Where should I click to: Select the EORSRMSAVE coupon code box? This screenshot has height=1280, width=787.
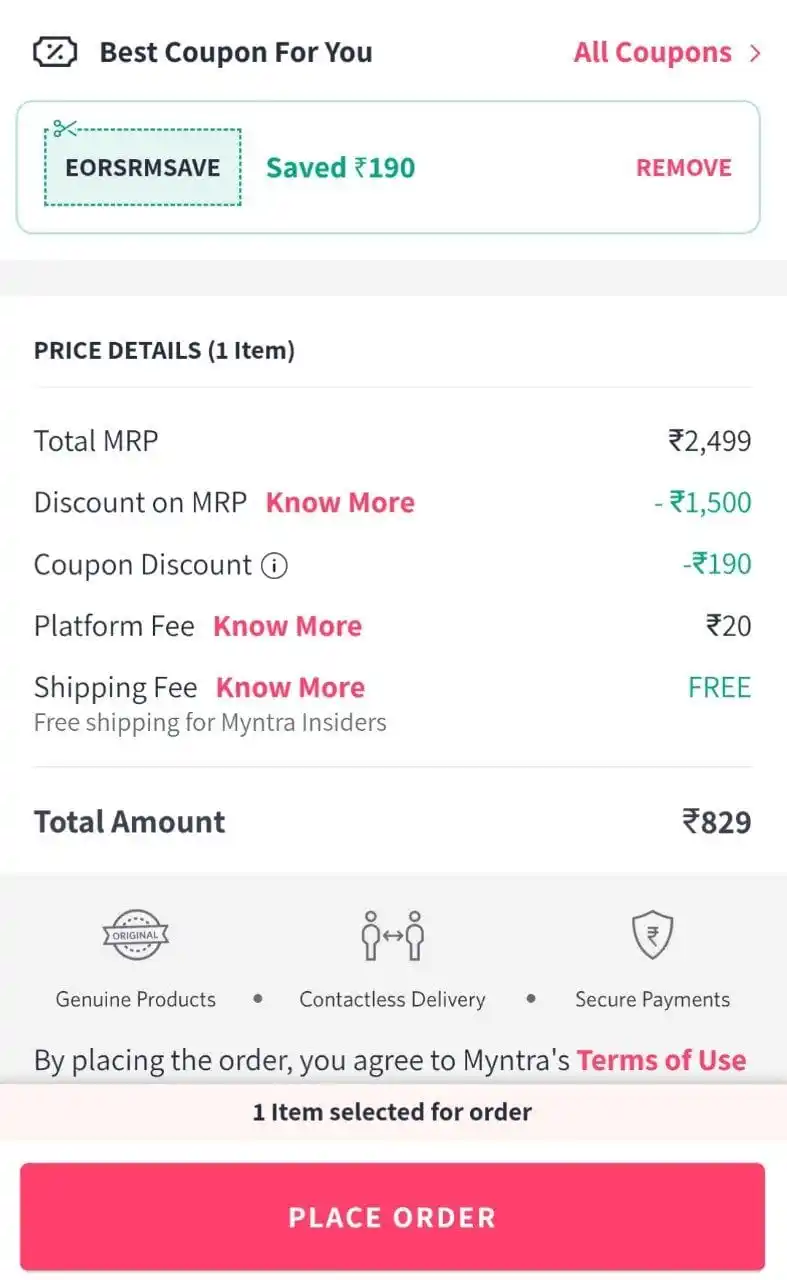pyautogui.click(x=141, y=166)
